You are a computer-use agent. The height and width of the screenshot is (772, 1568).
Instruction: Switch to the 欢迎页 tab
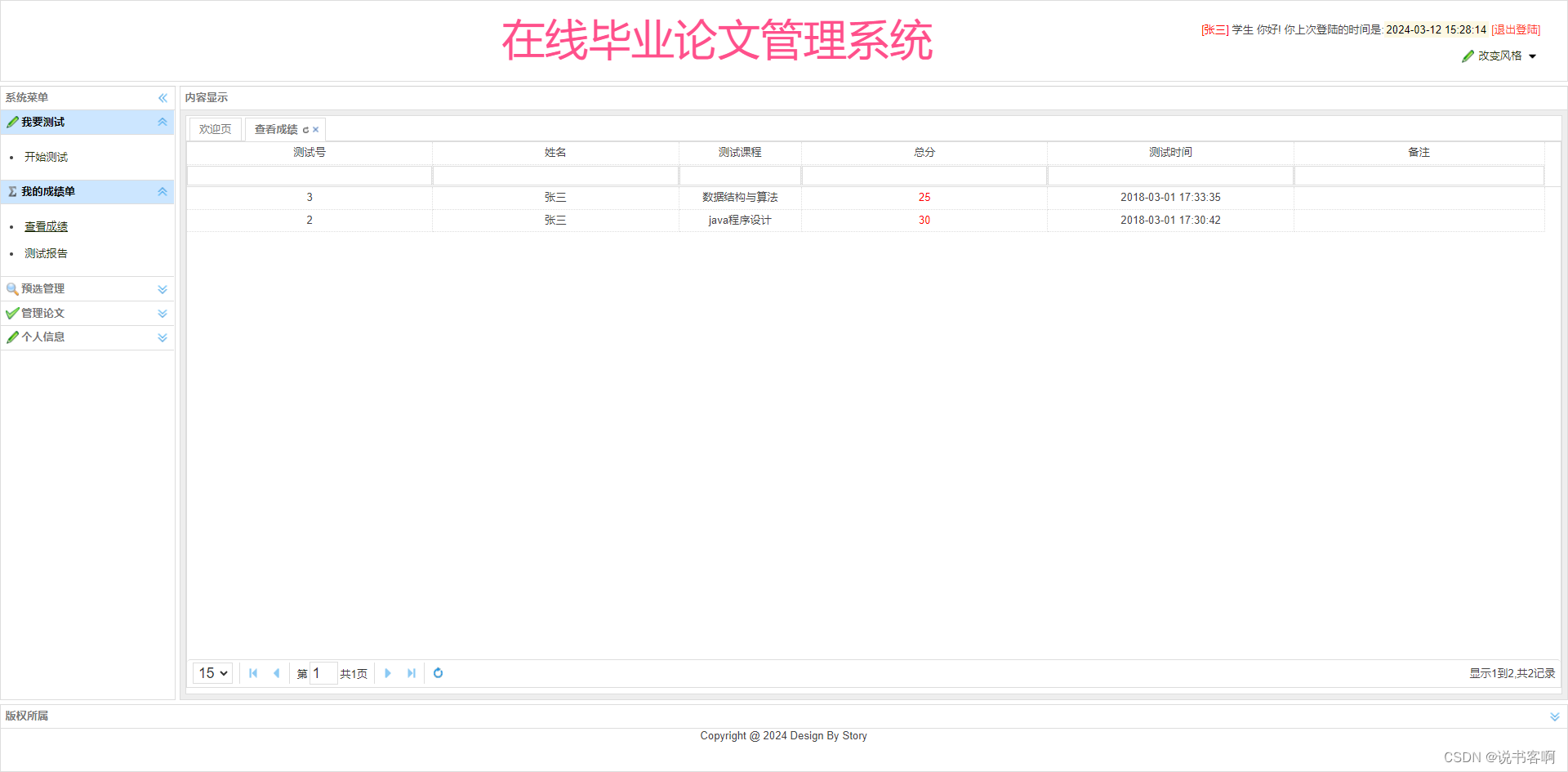click(216, 129)
